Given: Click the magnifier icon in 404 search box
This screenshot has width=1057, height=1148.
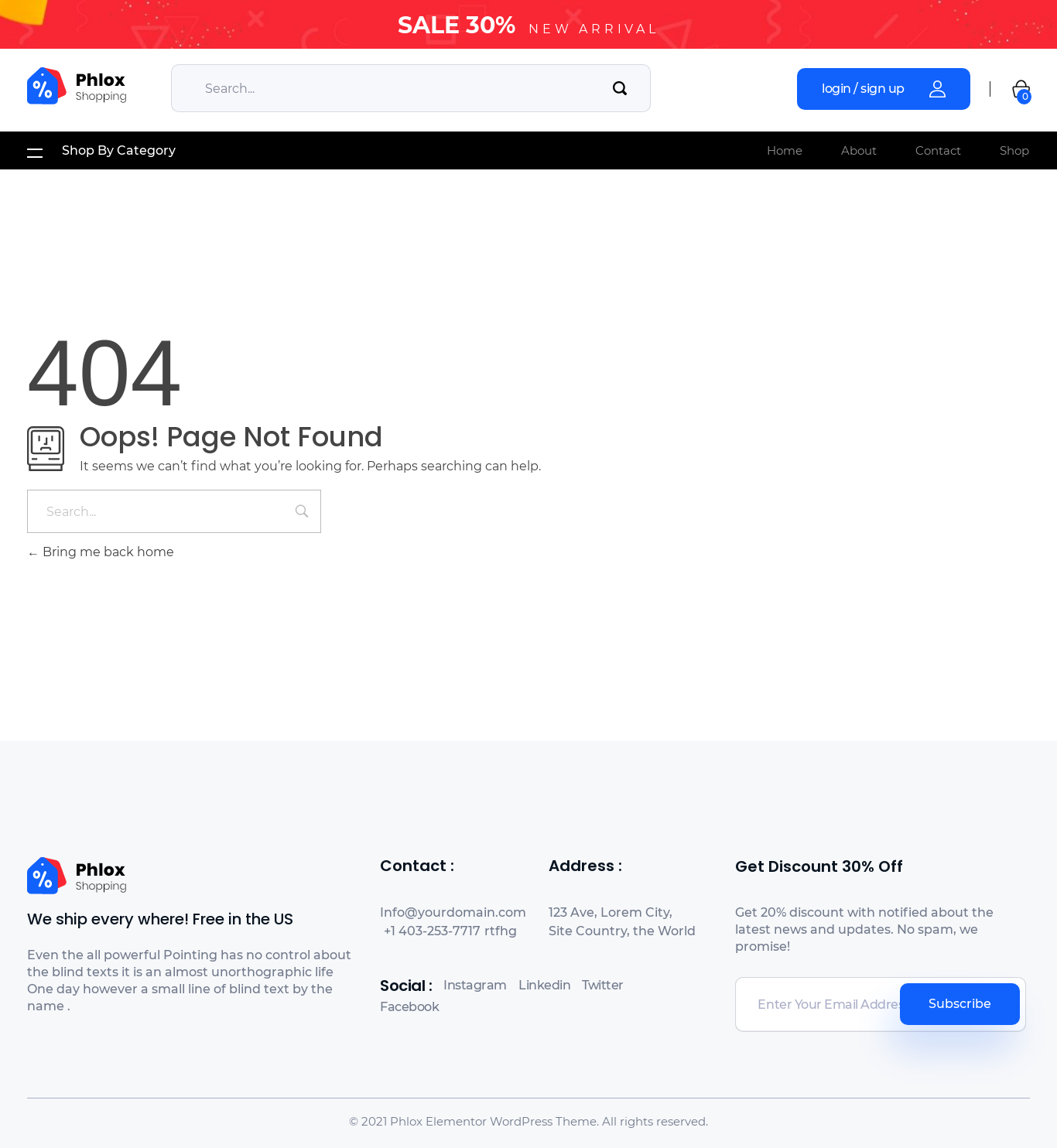Looking at the screenshot, I should [x=302, y=511].
